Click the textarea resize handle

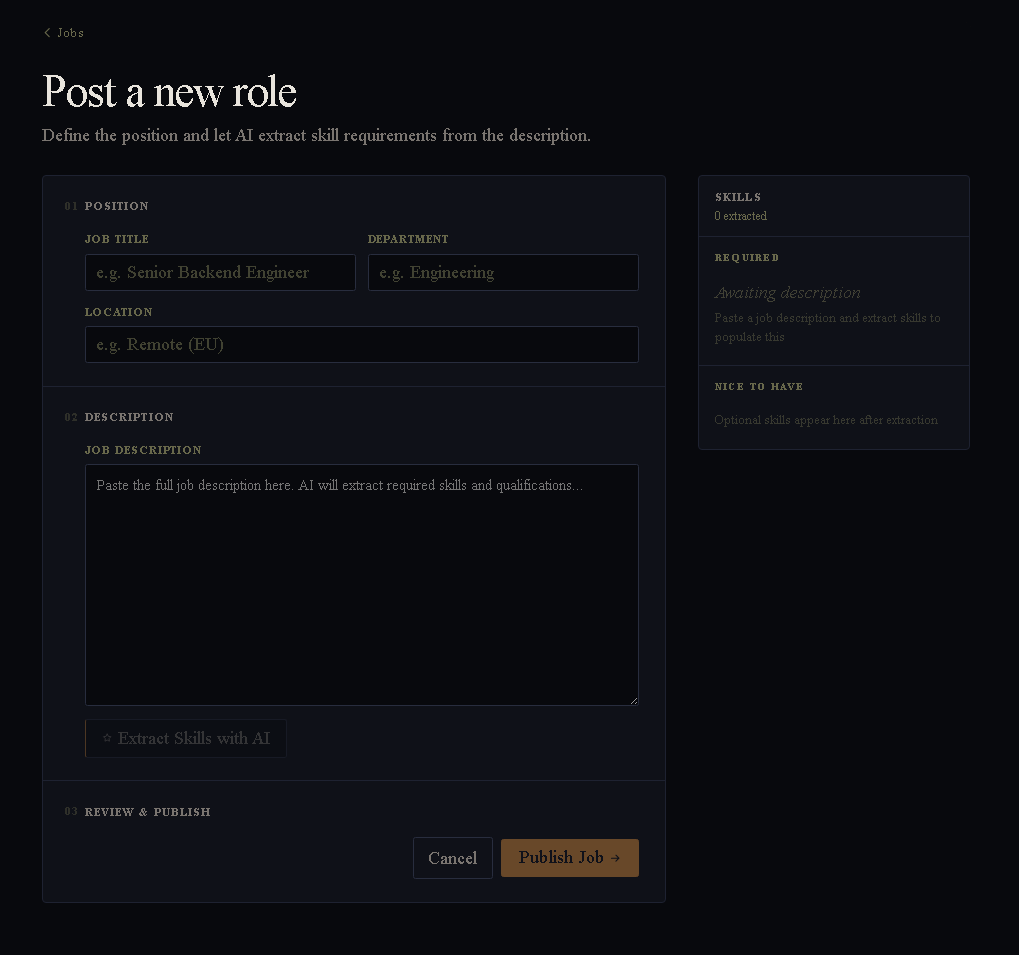point(634,701)
